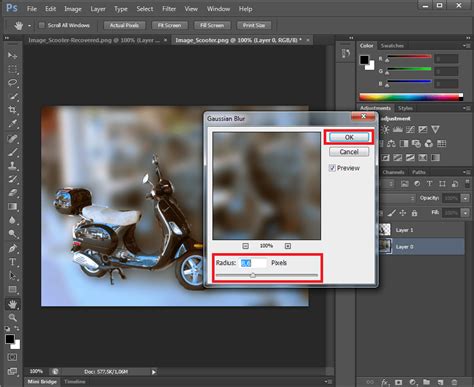This screenshot has height=387, width=474.
Task: Select the Spot Healing Brush tool
Action: (x=12, y=138)
